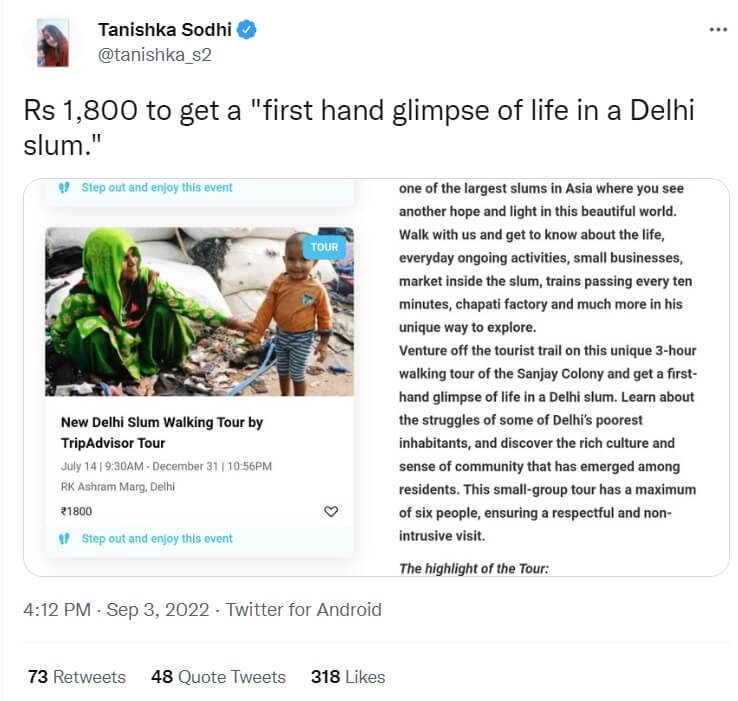Click the New Delhi Slum Walking Tour title
Viewport: 738px width, 701px height.
162,432
